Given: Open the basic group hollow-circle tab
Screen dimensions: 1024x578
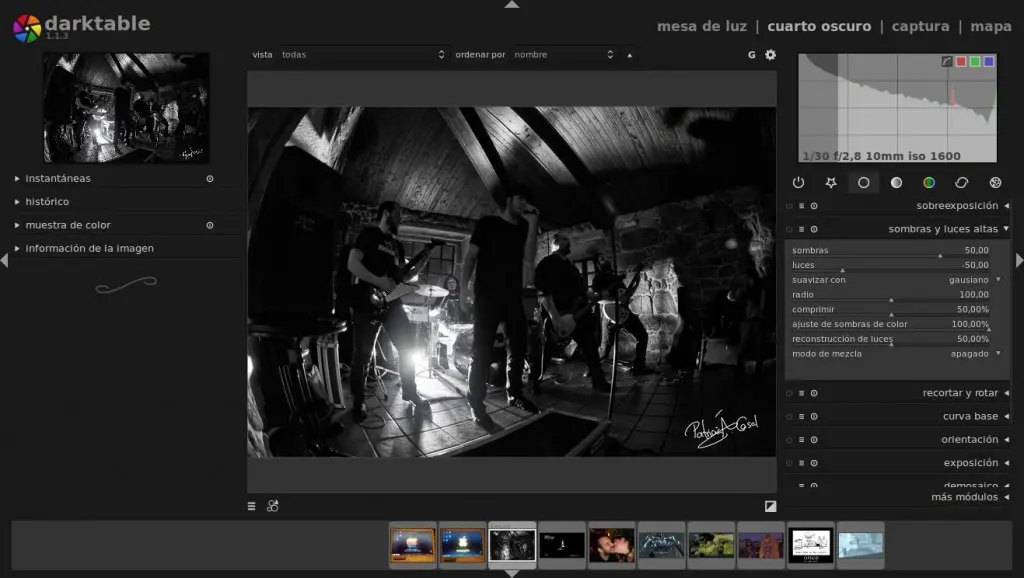Looking at the screenshot, I should [863, 183].
